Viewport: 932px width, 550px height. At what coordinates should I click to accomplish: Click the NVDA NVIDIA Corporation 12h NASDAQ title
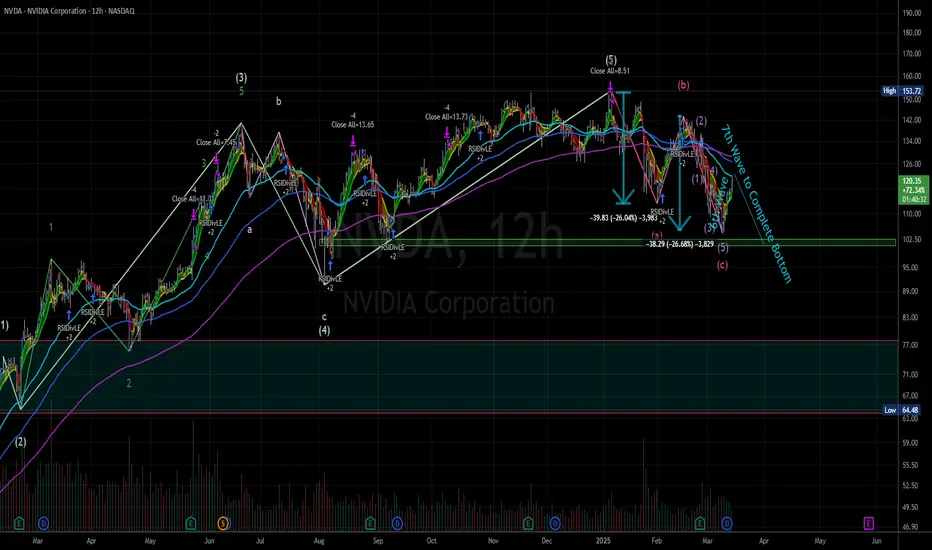tap(69, 11)
